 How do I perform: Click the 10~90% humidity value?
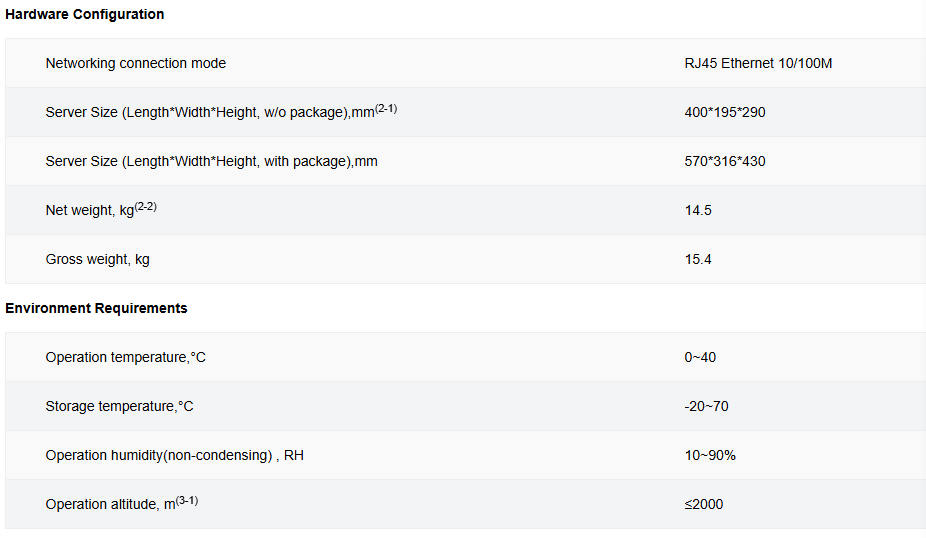(710, 455)
